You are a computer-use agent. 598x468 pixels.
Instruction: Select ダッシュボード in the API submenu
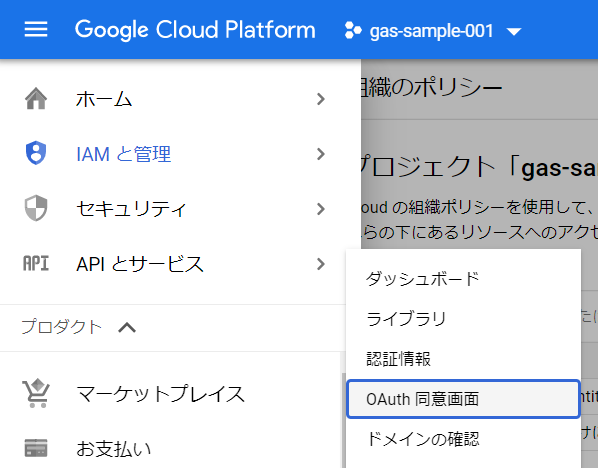(463, 279)
